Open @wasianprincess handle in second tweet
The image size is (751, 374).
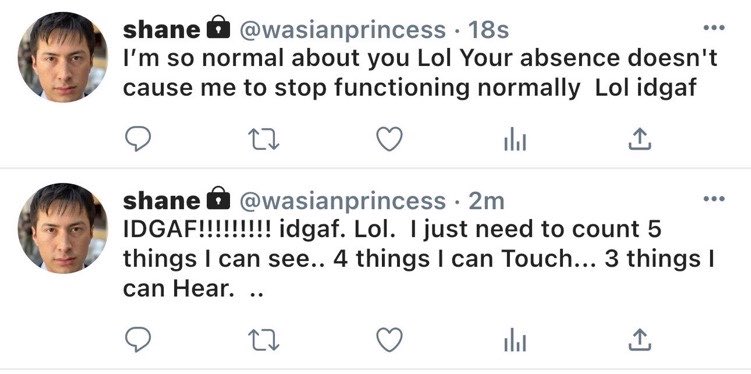[342, 202]
